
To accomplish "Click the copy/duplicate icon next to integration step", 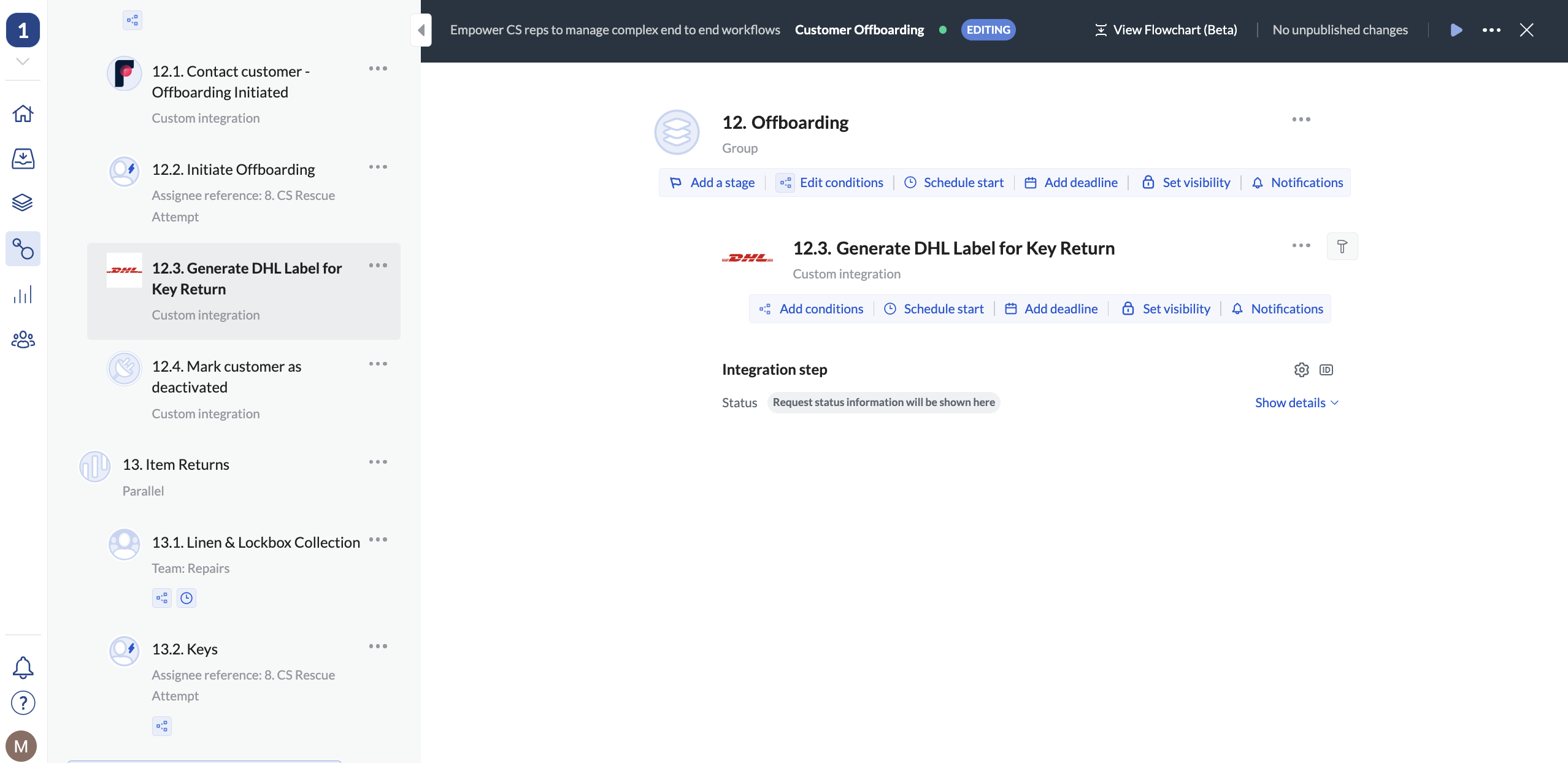I will point(1325,370).
